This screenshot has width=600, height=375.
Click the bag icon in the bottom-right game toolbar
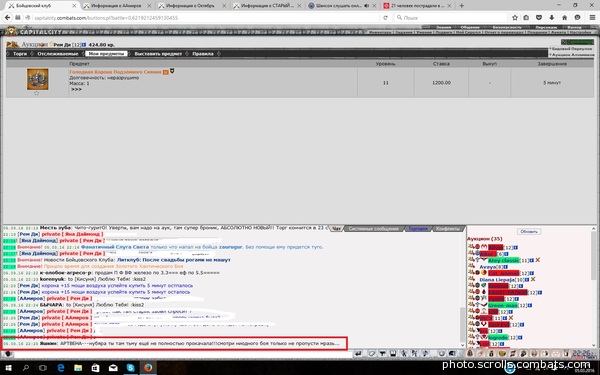(470, 354)
